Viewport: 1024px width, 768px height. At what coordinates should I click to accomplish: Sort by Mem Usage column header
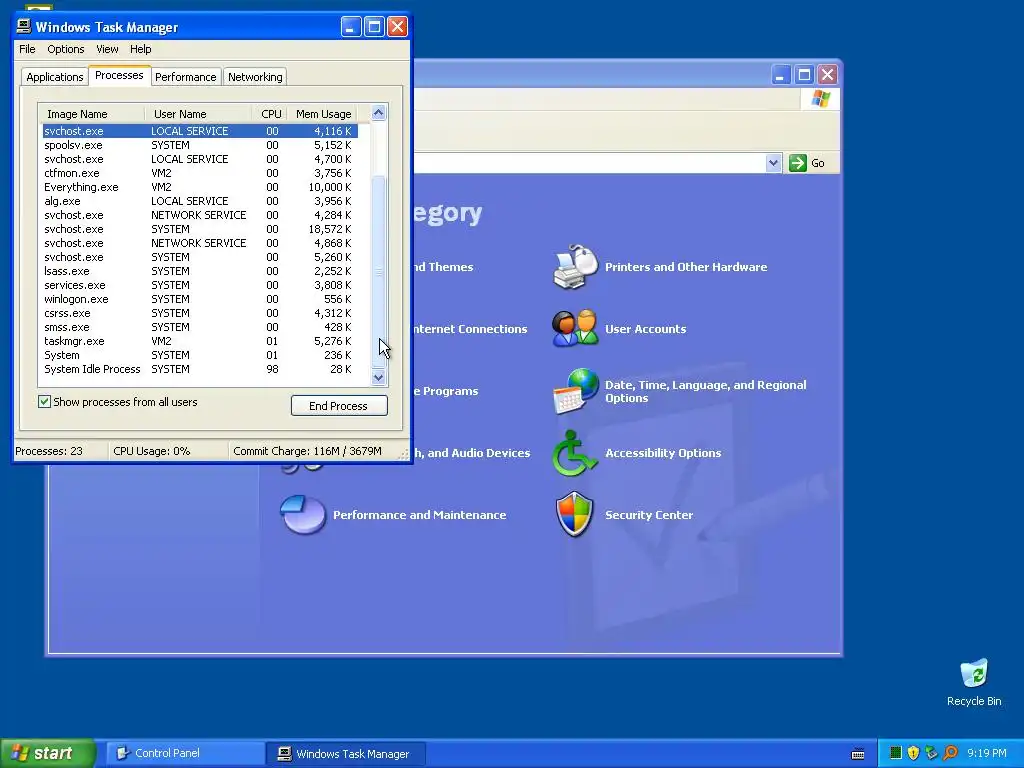[x=323, y=114]
